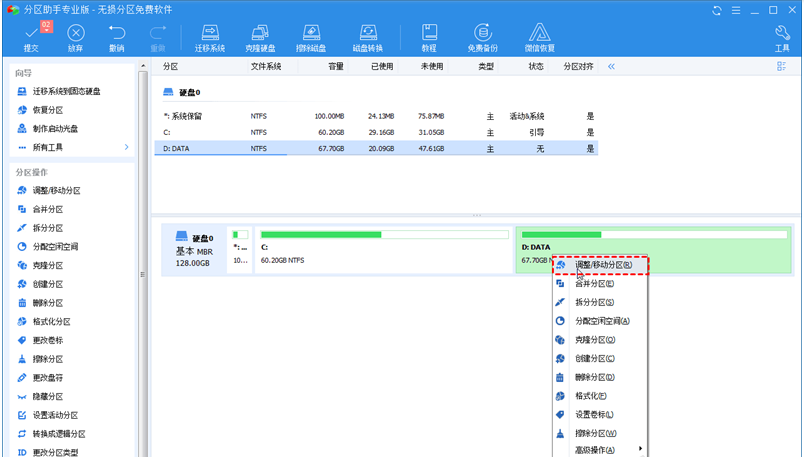Image resolution: width=804 pixels, height=457 pixels.
Task: Choose 调整/移动分区 in the left sidebar
Action: pyautogui.click(x=56, y=190)
